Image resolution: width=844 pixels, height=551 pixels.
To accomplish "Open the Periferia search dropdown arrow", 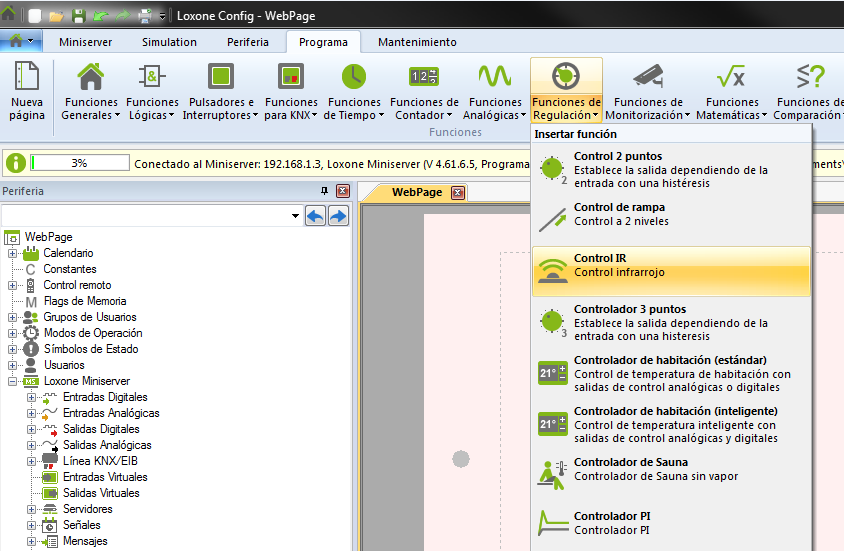I will [x=294, y=216].
